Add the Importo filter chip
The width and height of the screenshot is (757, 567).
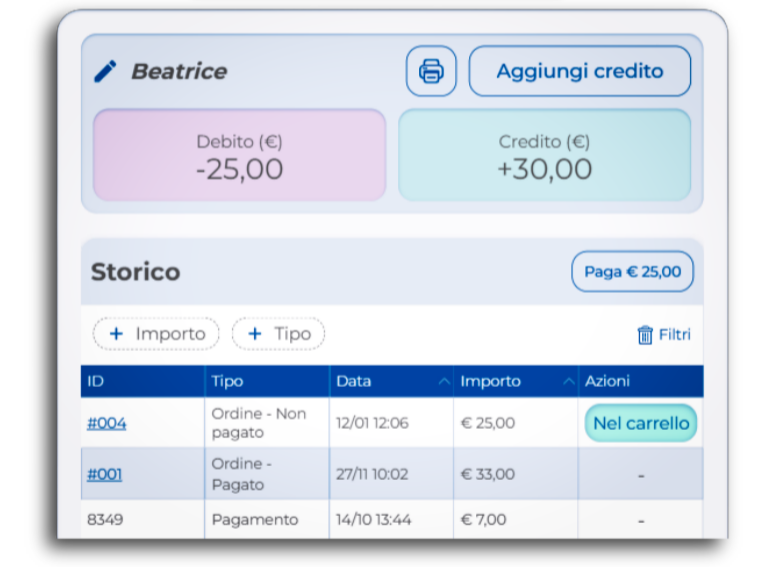(x=156, y=334)
